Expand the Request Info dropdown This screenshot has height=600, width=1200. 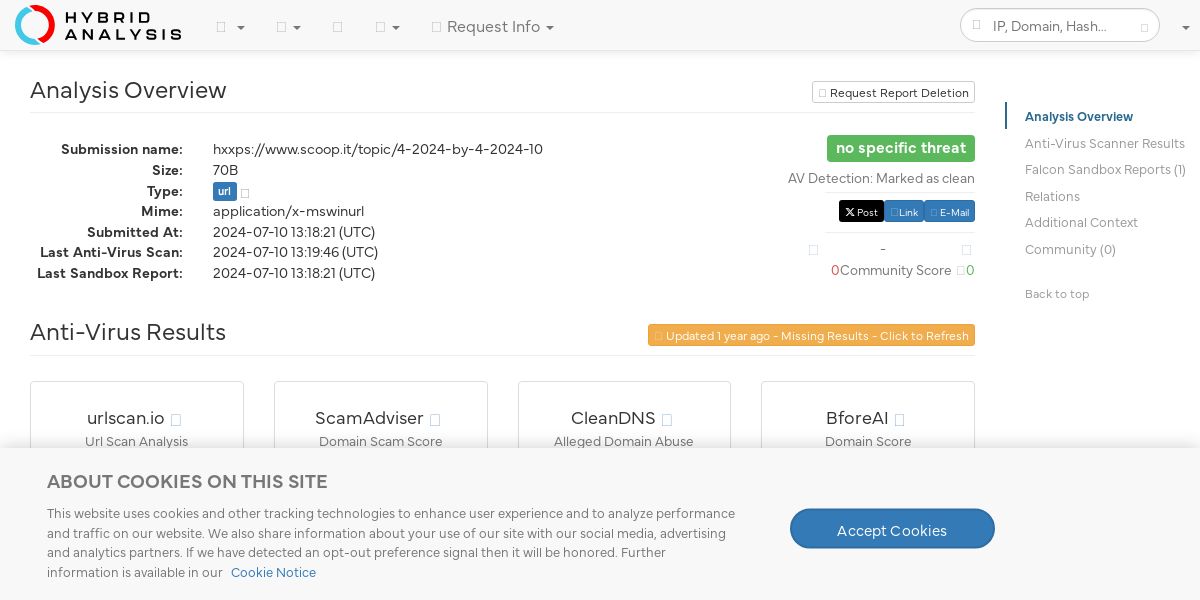493,27
